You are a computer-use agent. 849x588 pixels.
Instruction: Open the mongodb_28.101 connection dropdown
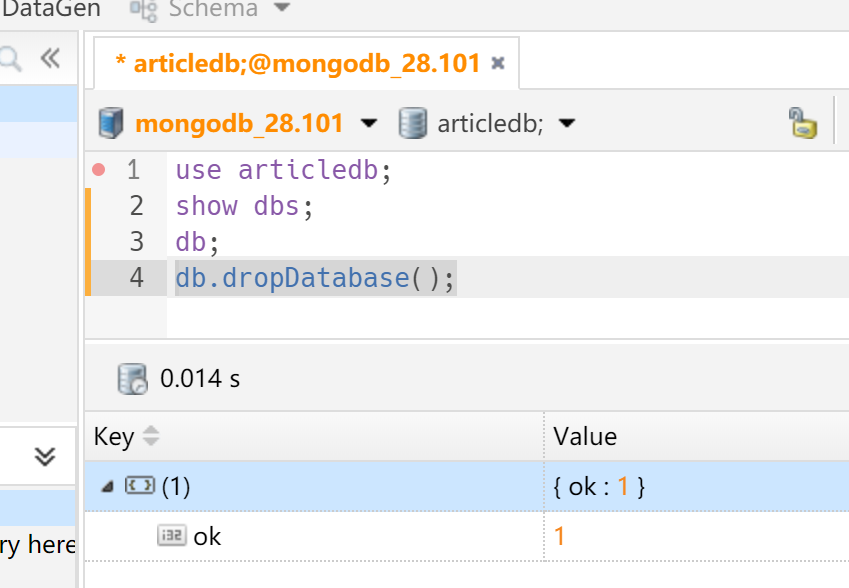(369, 124)
